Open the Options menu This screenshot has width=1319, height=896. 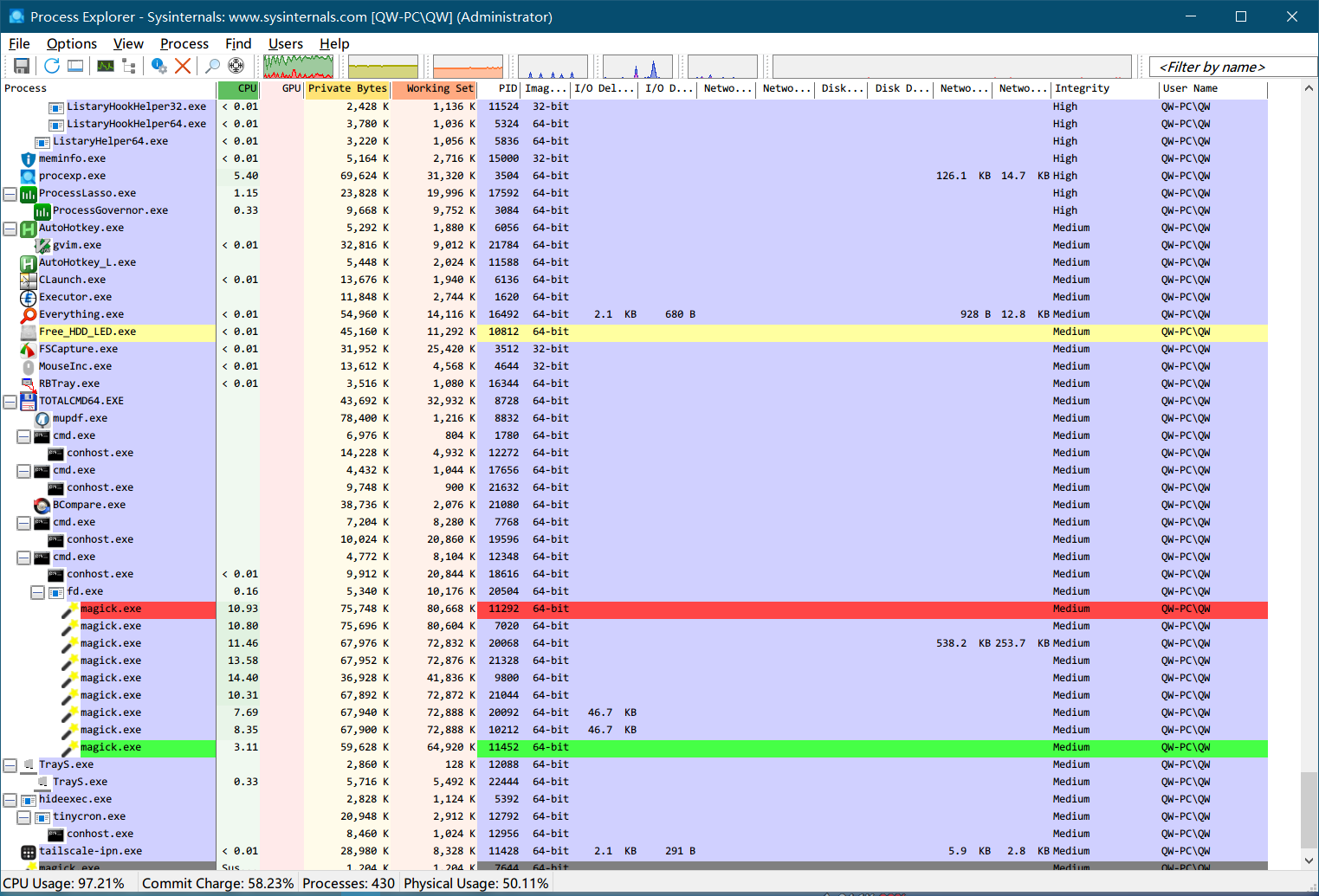pyautogui.click(x=72, y=43)
